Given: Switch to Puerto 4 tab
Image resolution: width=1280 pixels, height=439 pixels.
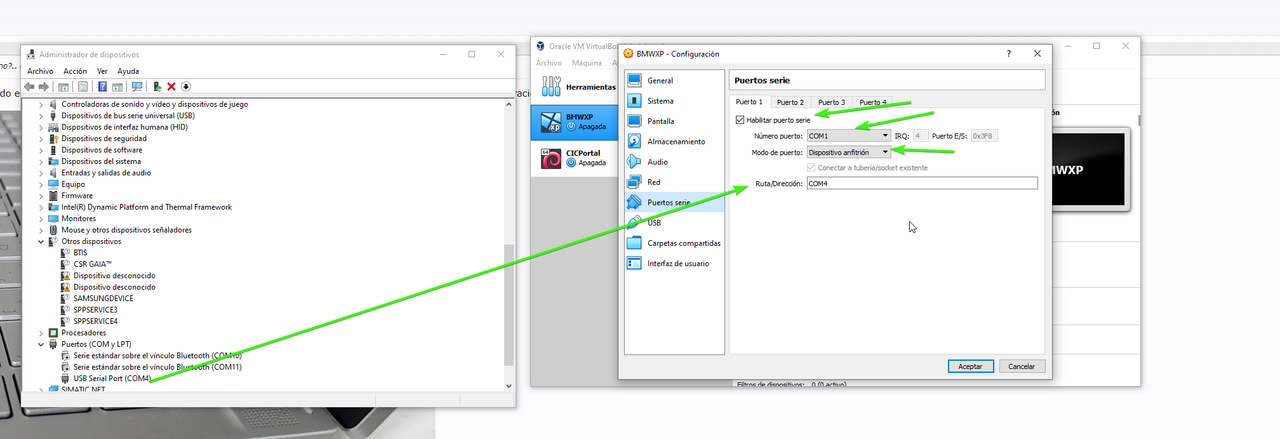Looking at the screenshot, I should (872, 102).
